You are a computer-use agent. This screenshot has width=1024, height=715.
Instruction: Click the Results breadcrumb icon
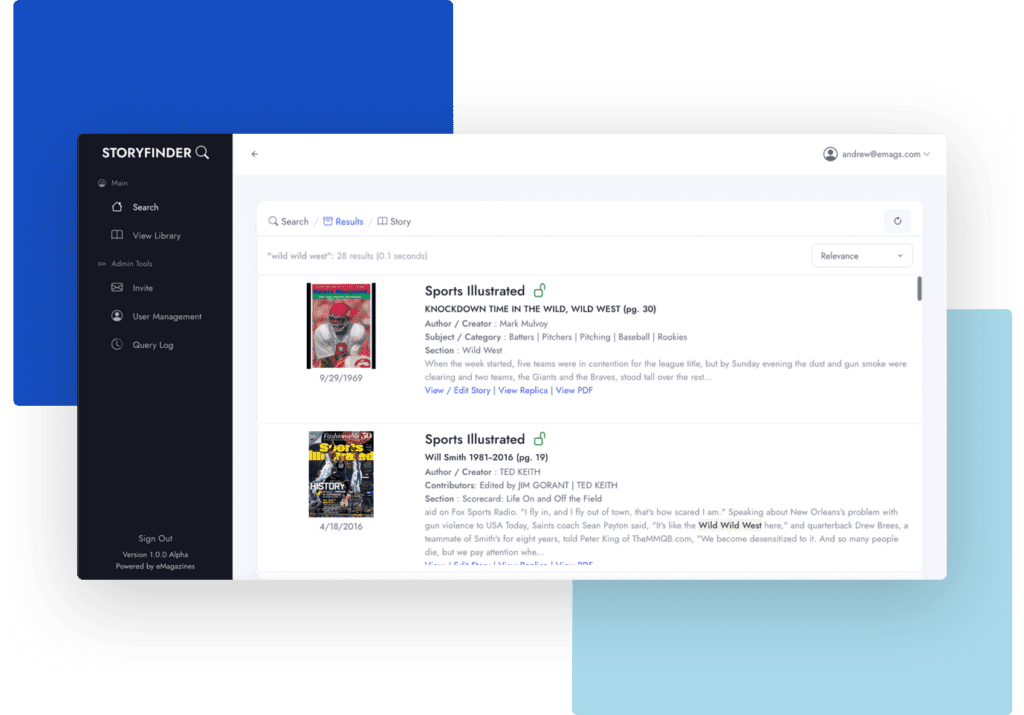(328, 221)
